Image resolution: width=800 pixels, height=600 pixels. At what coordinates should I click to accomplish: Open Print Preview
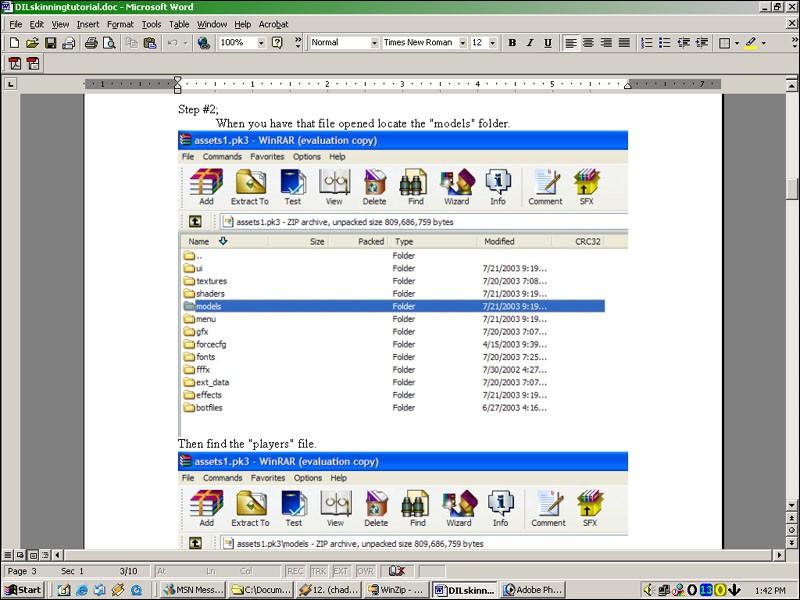[108, 43]
